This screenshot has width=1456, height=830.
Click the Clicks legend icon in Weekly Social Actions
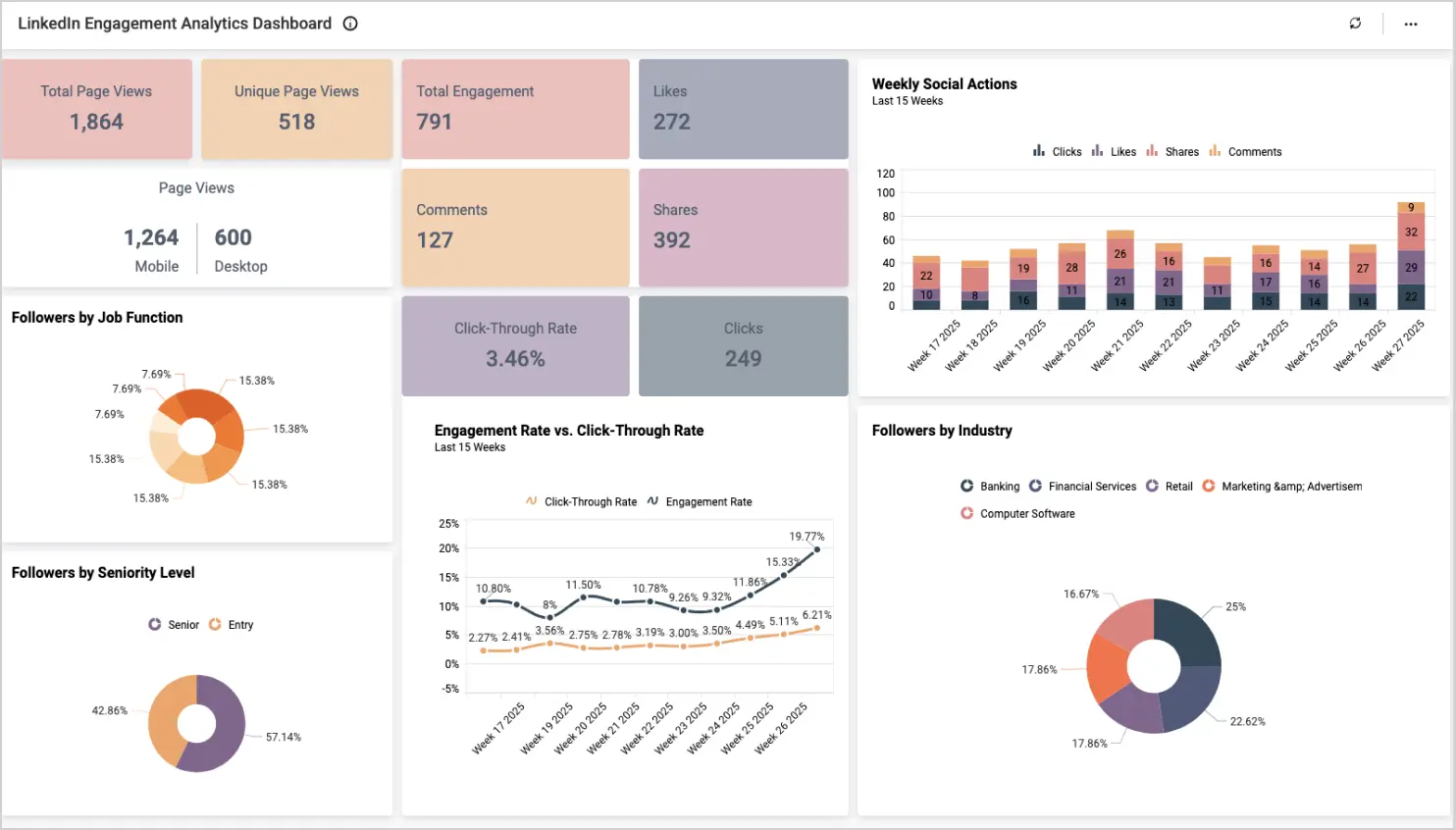click(1039, 151)
